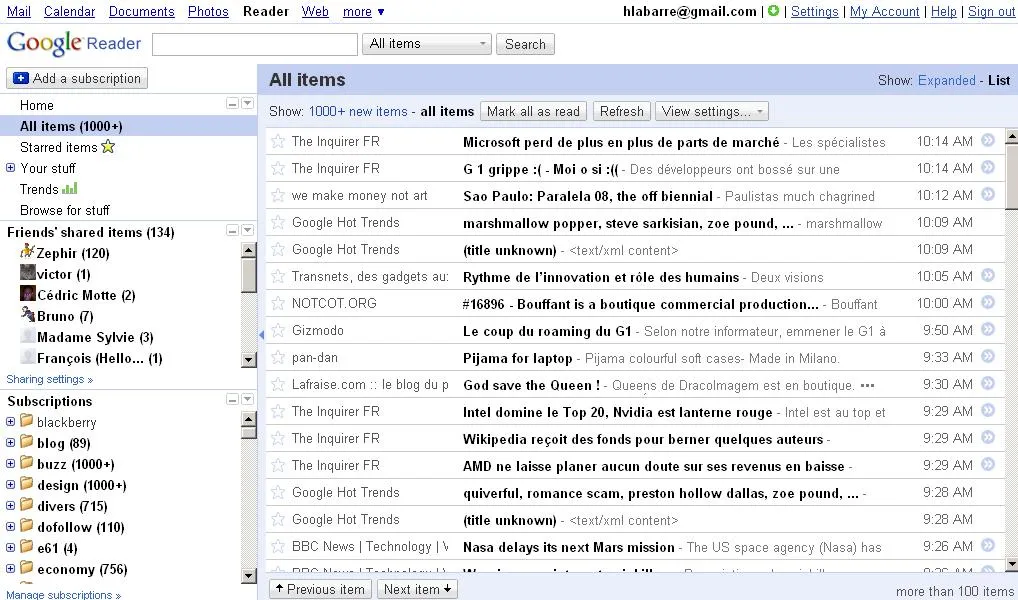Open original link arrow for Intel domine item

[x=987, y=410]
